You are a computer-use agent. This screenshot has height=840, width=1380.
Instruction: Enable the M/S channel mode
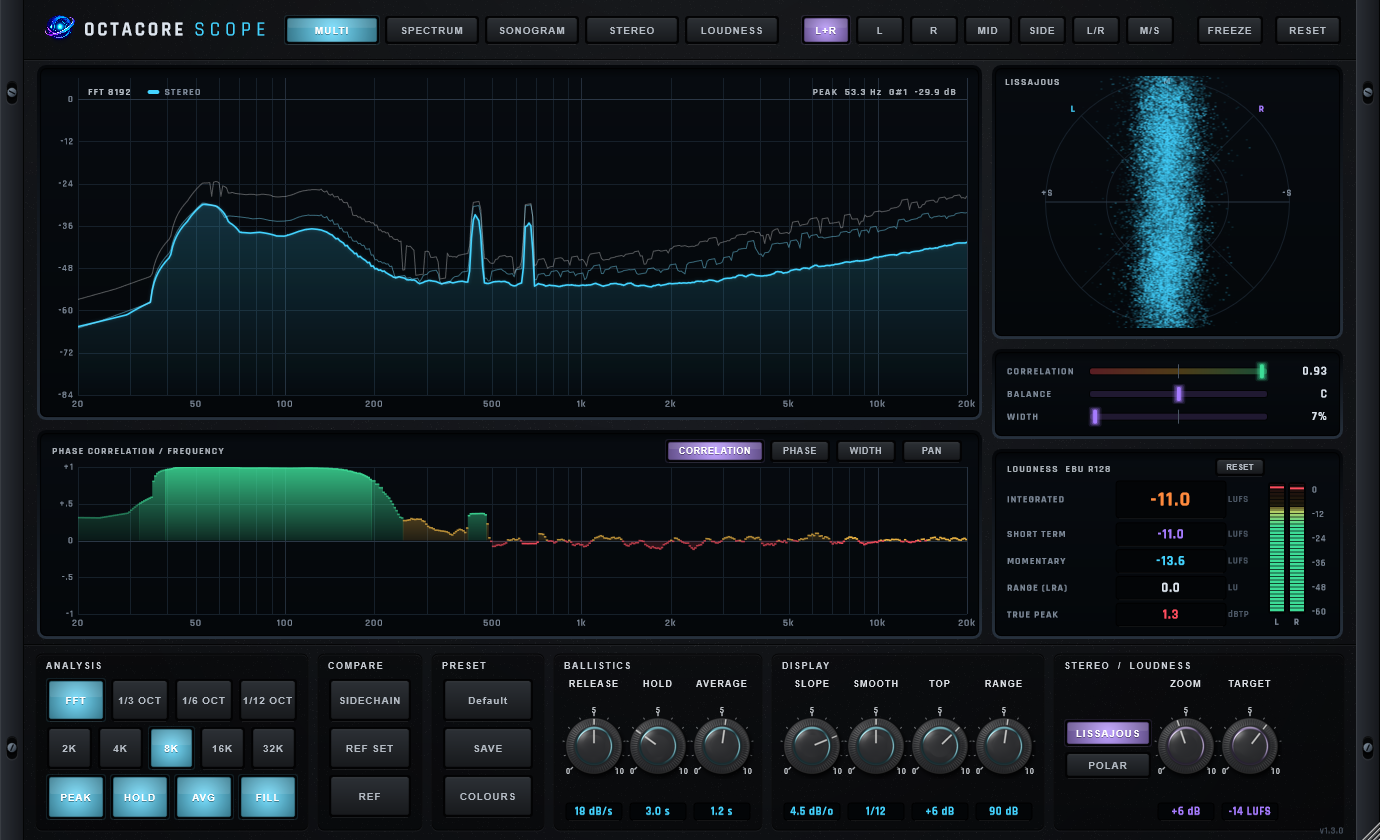click(1150, 30)
